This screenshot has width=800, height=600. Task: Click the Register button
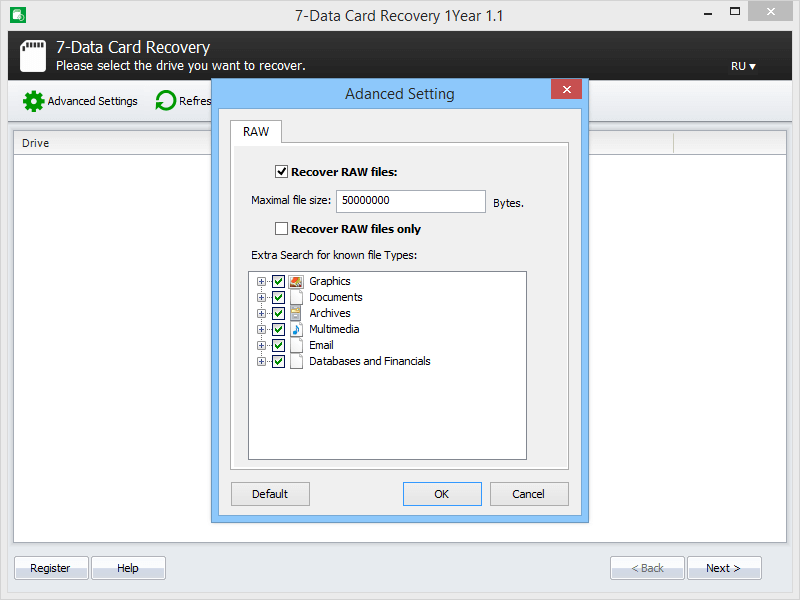pyautogui.click(x=51, y=568)
